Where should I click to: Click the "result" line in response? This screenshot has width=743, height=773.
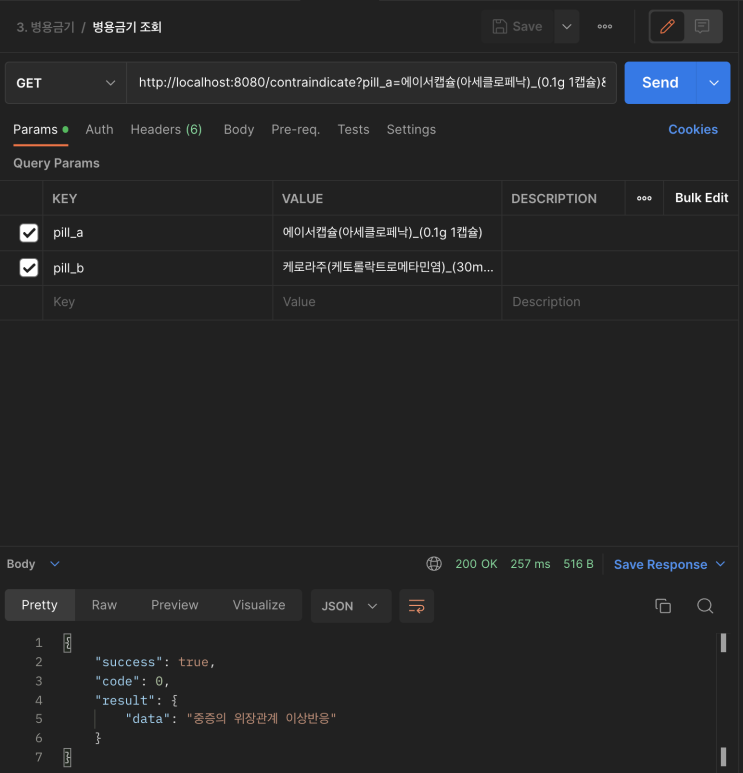click(x=136, y=700)
